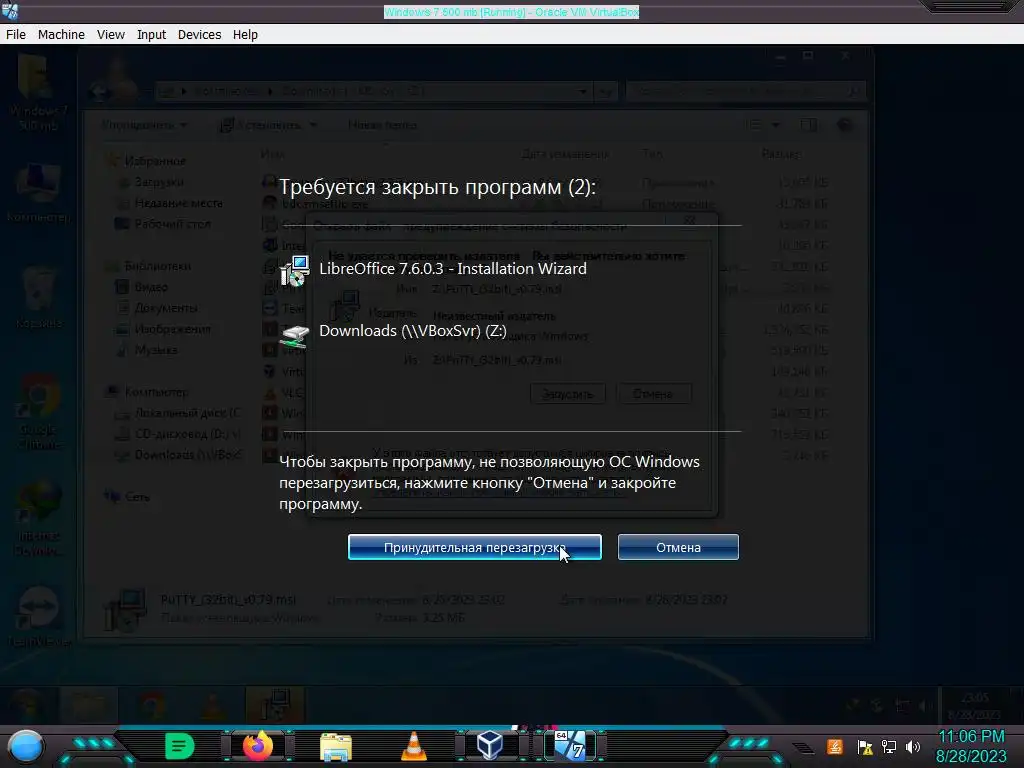Click the network drive icon beside Downloads
Screen dimensions: 1024x768
click(x=295, y=336)
